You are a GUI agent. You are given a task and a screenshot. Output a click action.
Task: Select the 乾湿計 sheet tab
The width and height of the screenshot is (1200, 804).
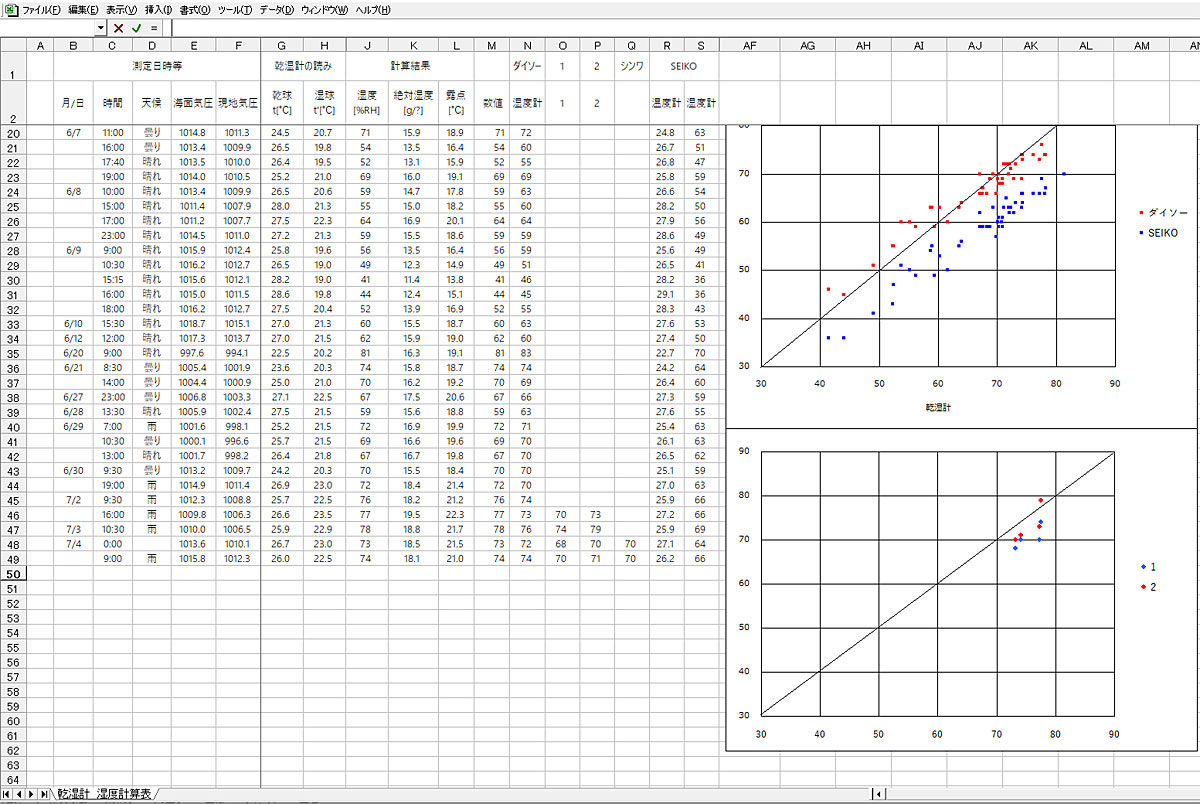tap(73, 794)
